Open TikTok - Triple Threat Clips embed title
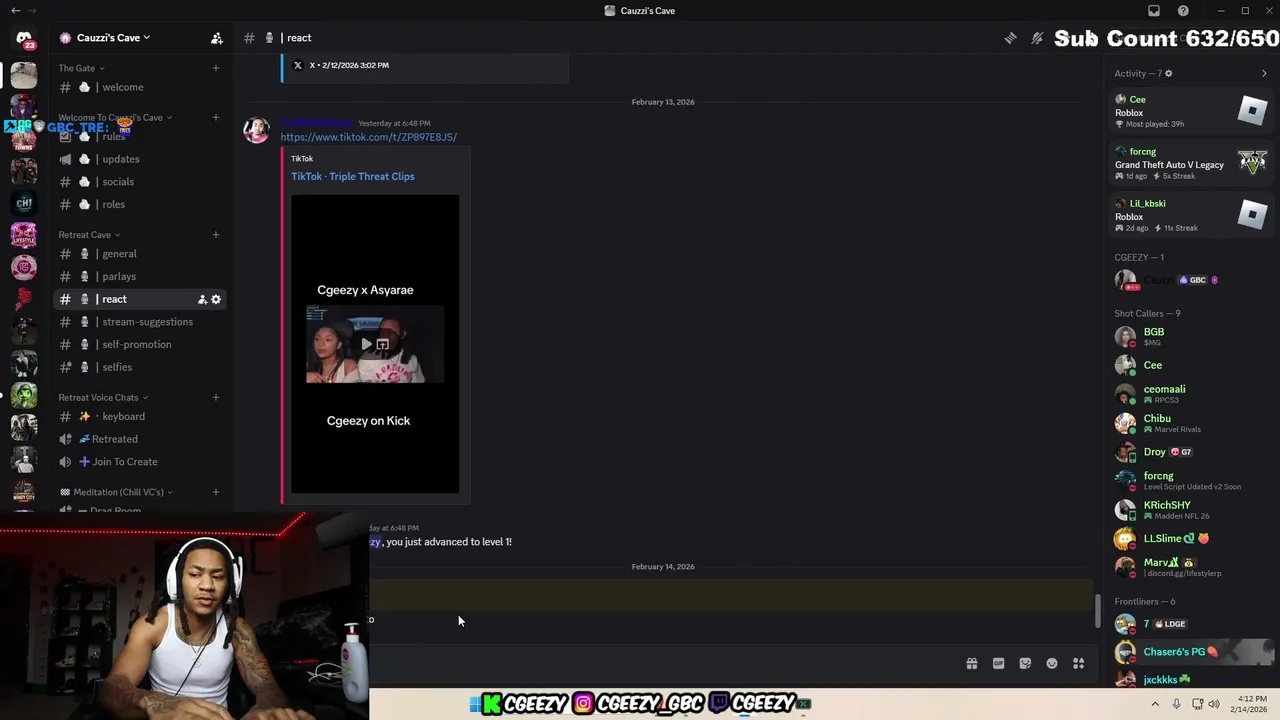The width and height of the screenshot is (1280, 720). pos(352,176)
